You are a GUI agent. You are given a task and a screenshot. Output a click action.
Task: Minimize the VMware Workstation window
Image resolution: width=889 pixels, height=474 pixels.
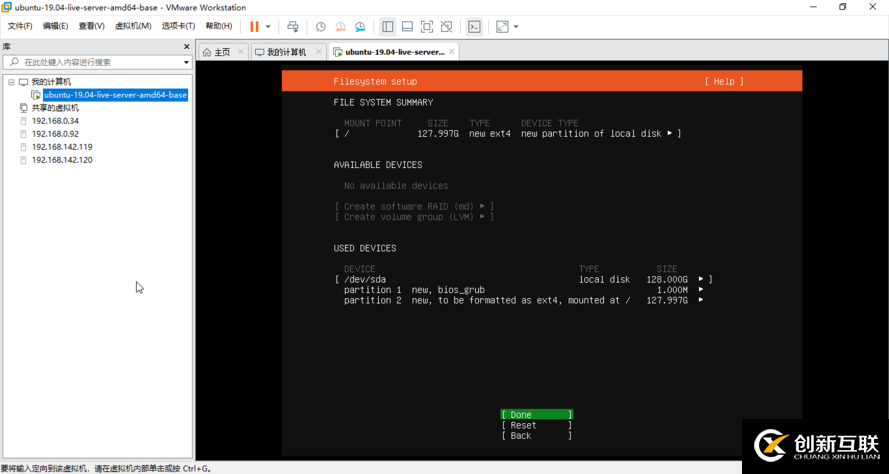[815, 7]
